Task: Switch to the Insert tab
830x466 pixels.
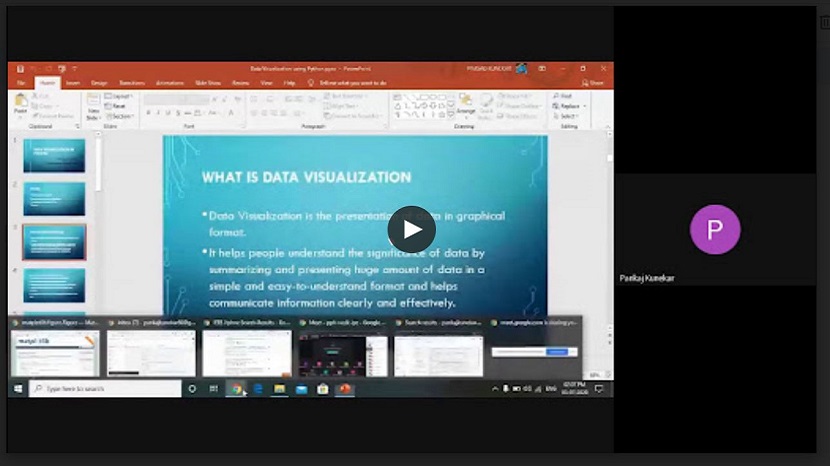Action: pyautogui.click(x=73, y=83)
